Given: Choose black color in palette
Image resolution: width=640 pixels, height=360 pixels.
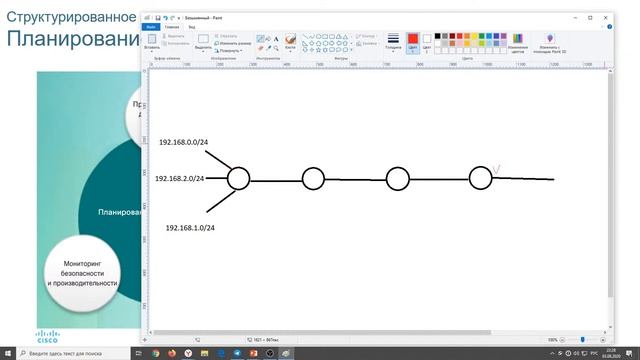Looking at the screenshot, I should [x=438, y=36].
